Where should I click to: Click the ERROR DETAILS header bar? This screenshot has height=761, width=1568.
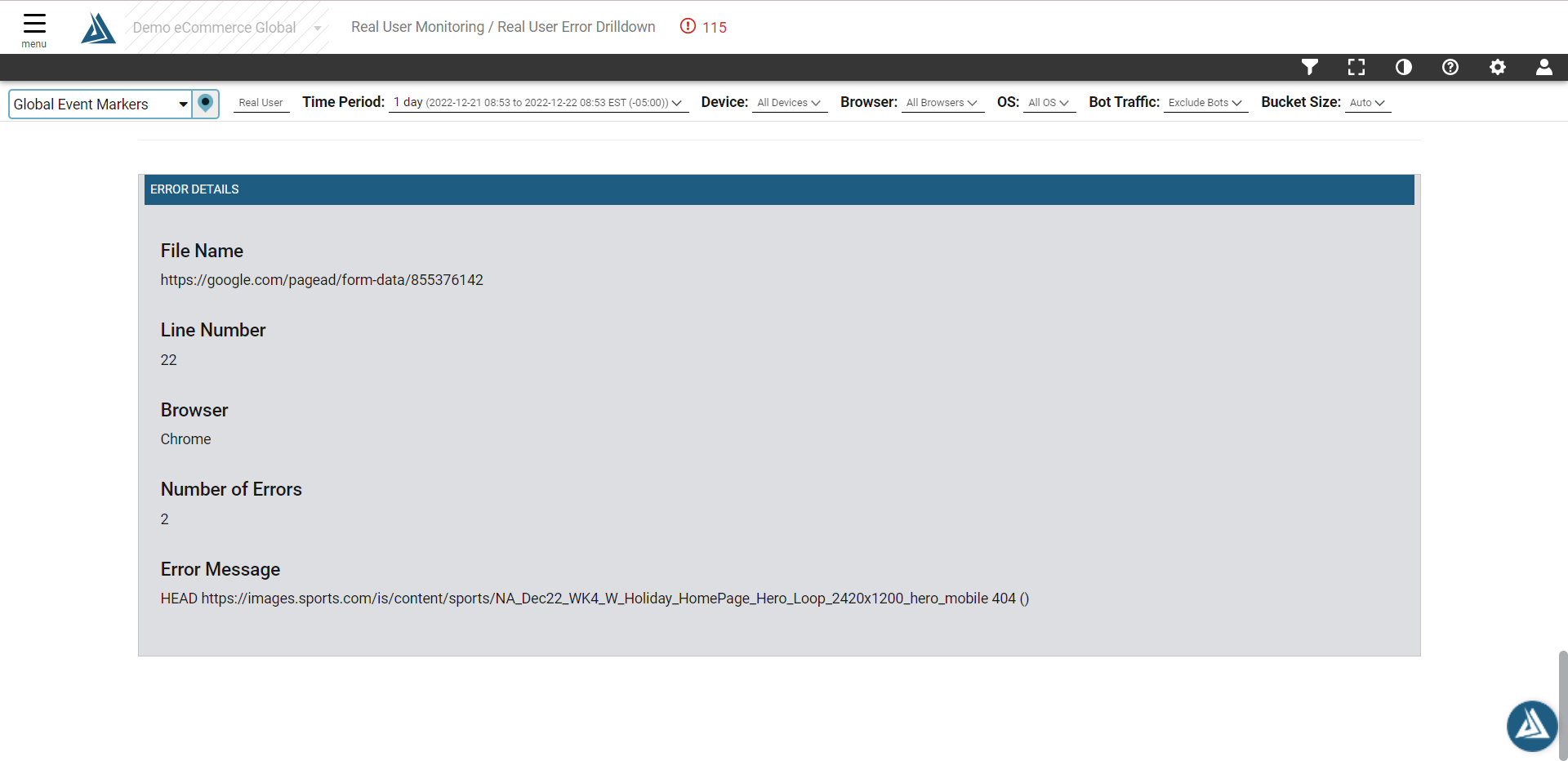[779, 189]
